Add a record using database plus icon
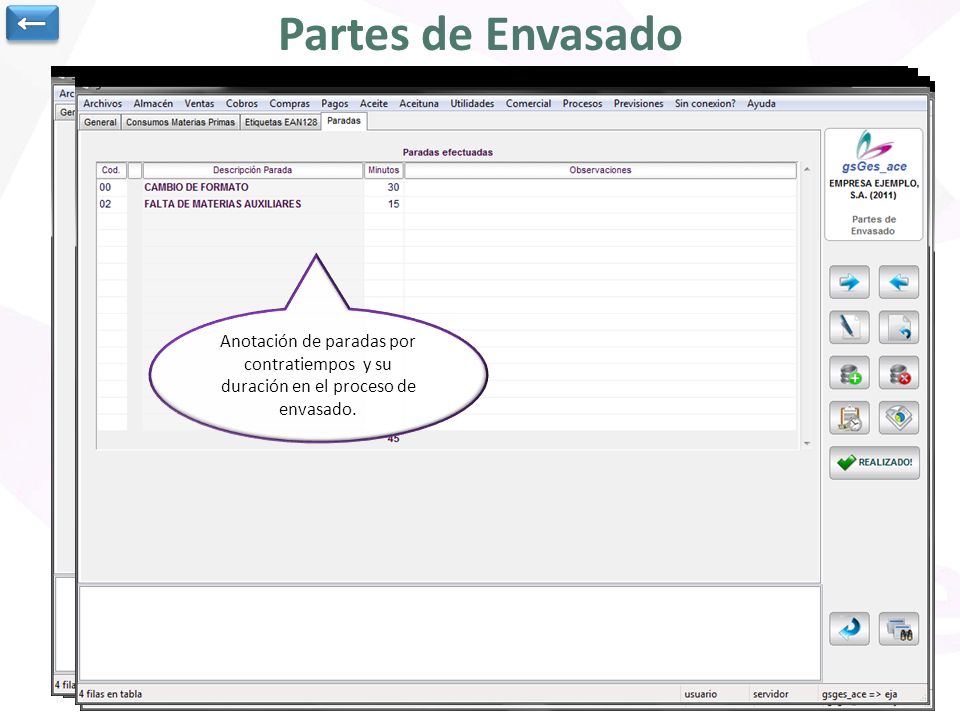The image size is (960, 720). click(x=849, y=373)
